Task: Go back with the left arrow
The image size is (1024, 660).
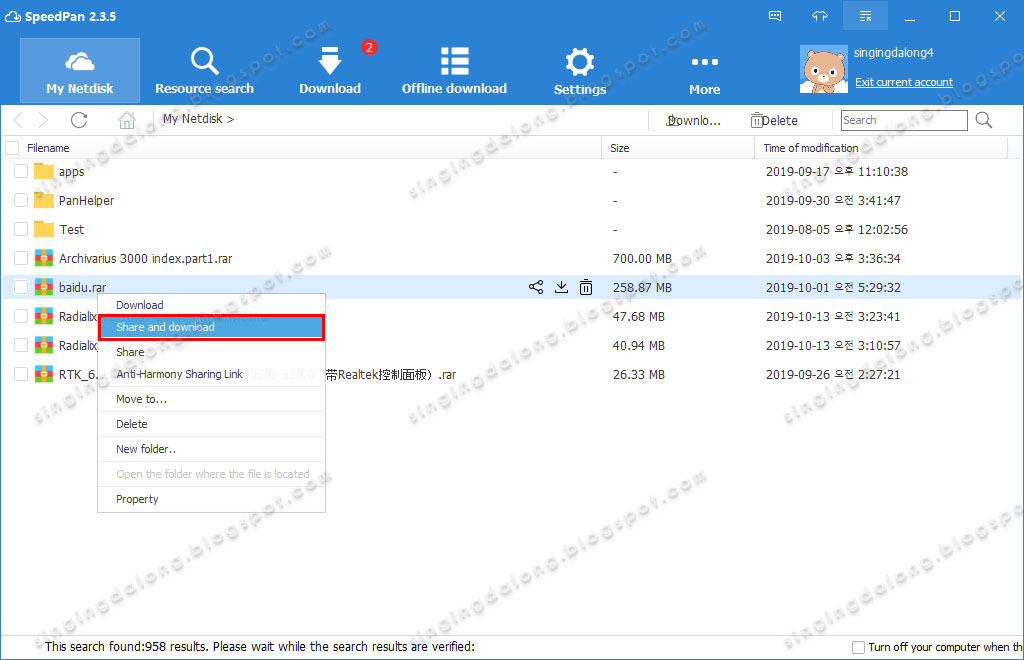Action: click(18, 120)
